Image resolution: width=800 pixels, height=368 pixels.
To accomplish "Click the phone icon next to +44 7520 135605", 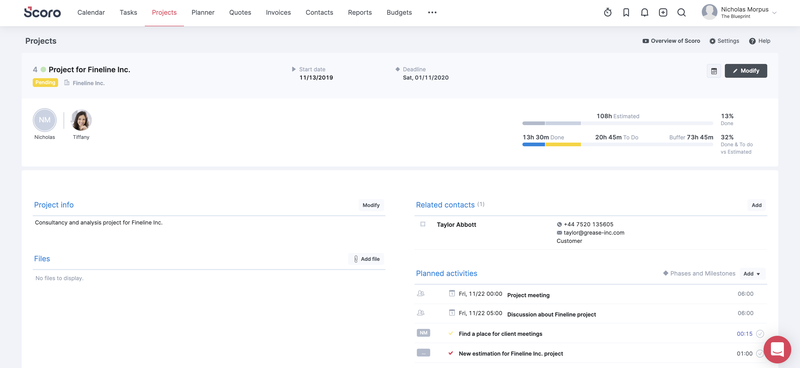I will [559, 224].
